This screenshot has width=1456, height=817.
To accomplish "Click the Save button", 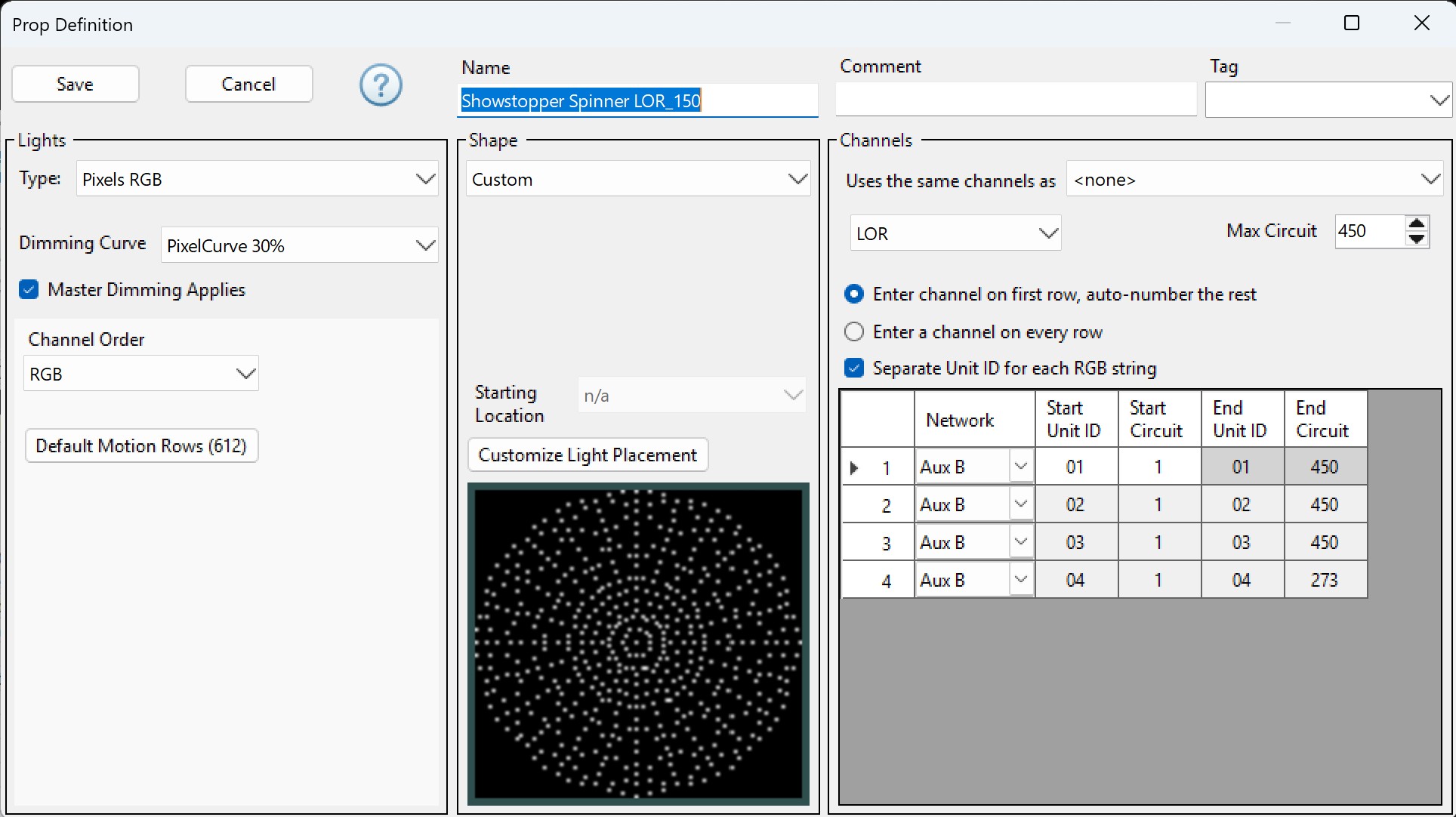I will pos(75,84).
